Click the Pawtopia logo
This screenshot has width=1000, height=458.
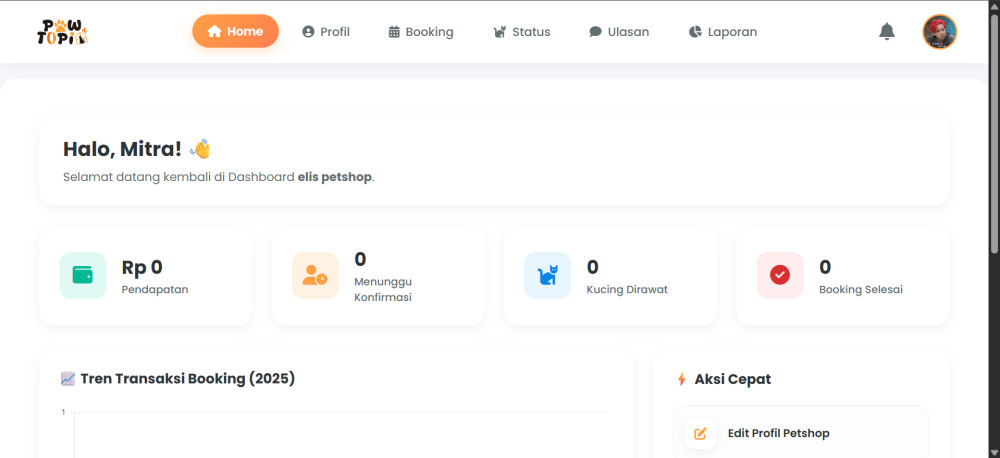point(61,32)
